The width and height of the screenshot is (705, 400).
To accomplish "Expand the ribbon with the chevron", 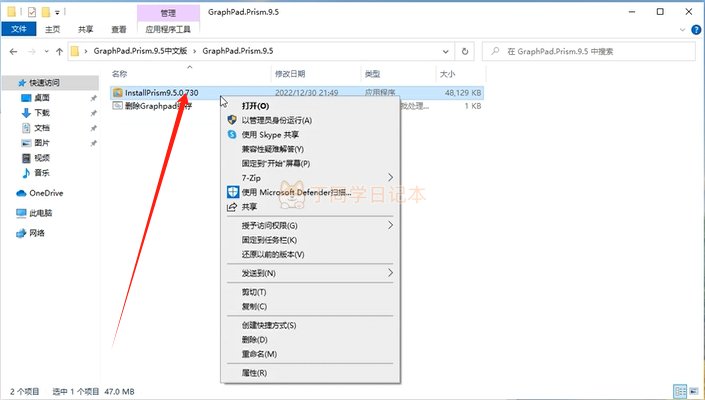I will [682, 30].
